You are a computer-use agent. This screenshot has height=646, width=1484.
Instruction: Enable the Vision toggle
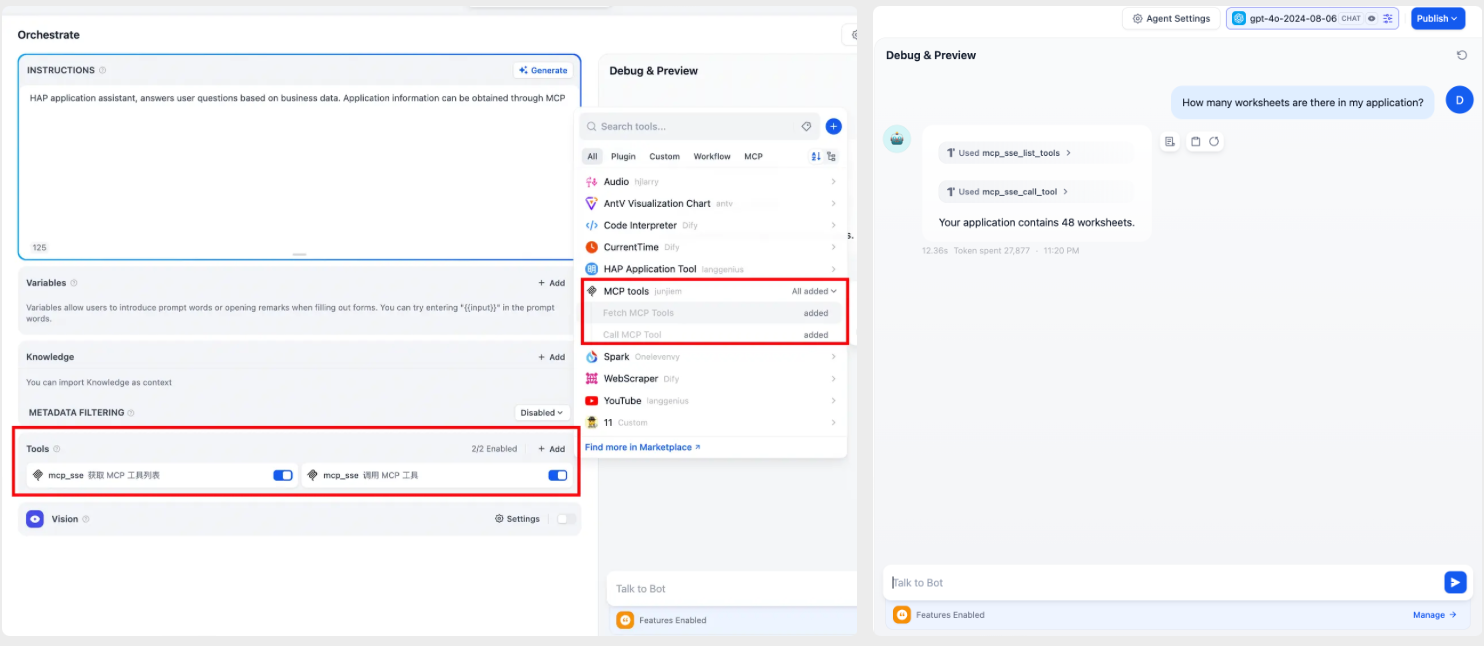[566, 519]
